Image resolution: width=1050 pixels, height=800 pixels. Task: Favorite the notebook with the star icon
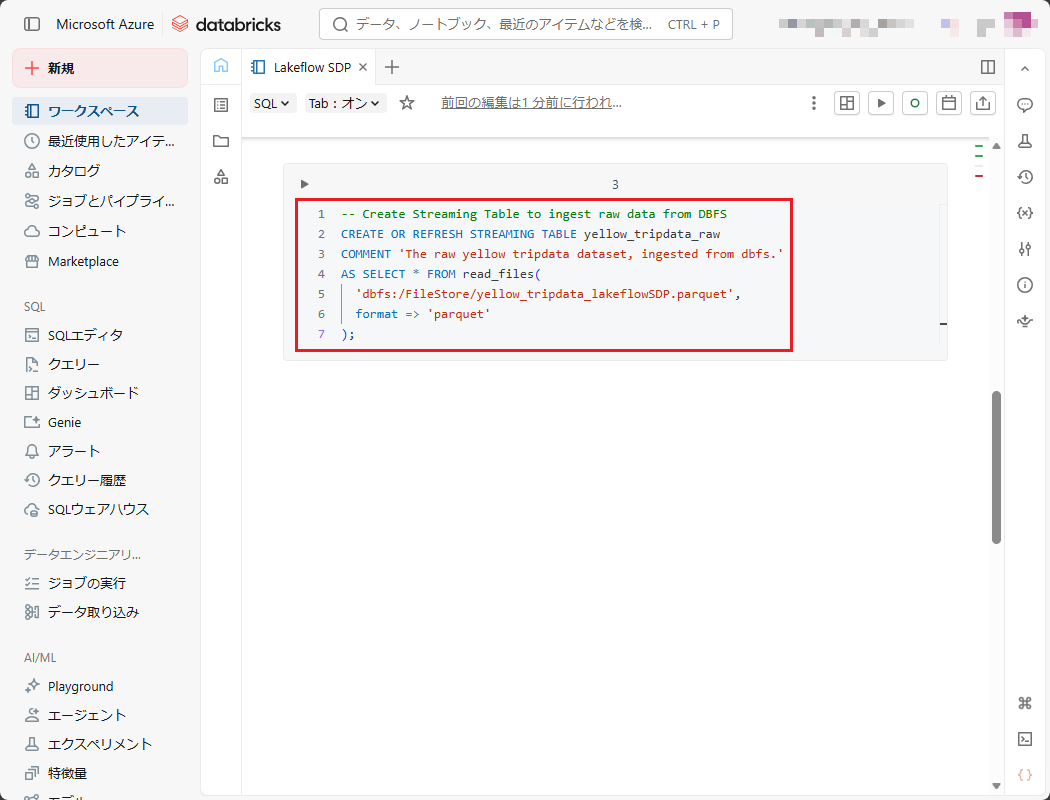(407, 103)
